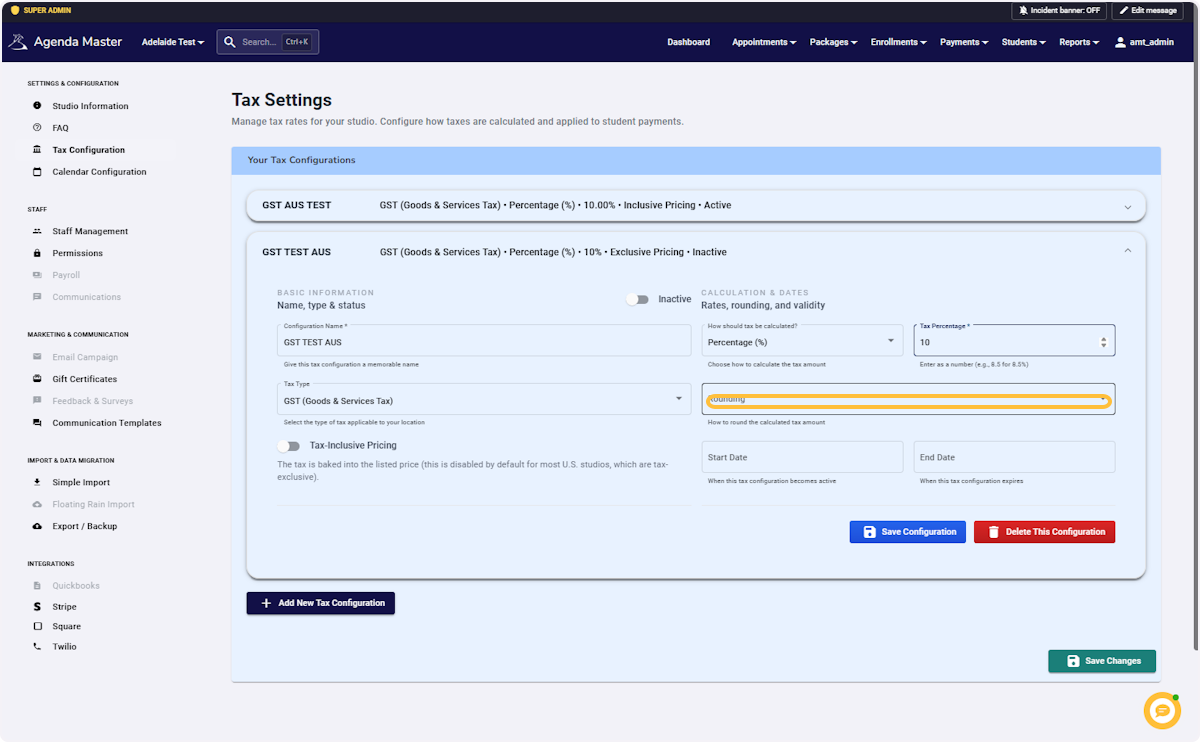The image size is (1200, 742).
Task: Click the Staff Management people icon
Action: coord(37,231)
